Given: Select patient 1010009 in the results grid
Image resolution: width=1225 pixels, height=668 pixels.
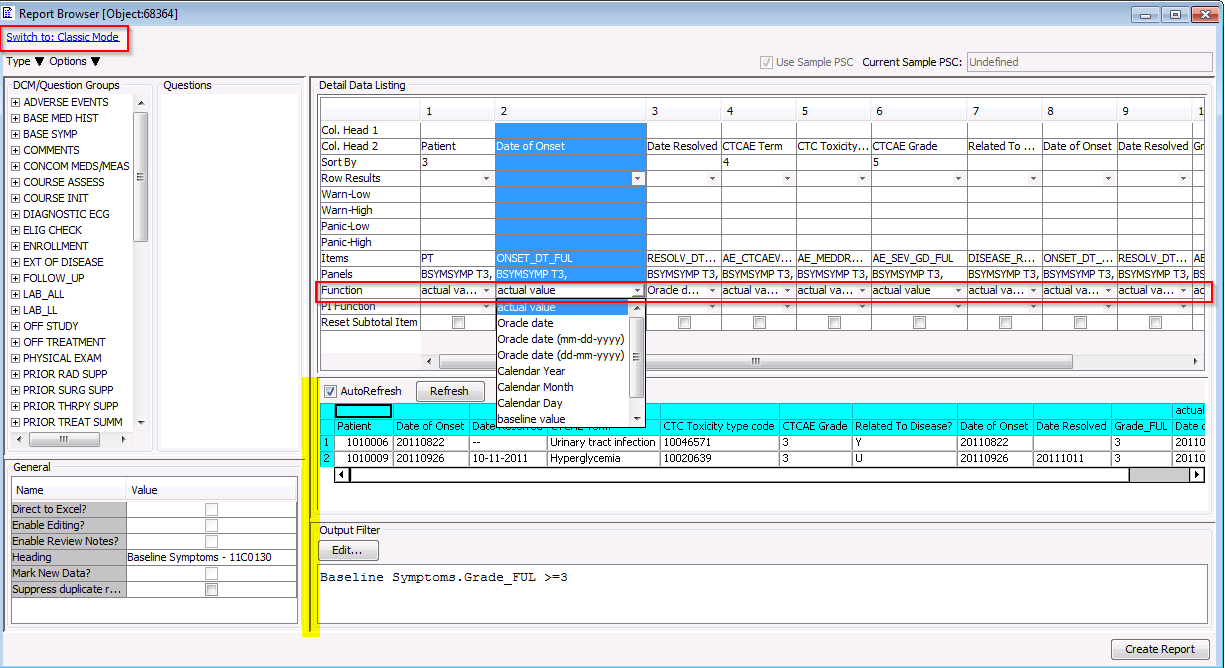Looking at the screenshot, I should tap(365, 458).
